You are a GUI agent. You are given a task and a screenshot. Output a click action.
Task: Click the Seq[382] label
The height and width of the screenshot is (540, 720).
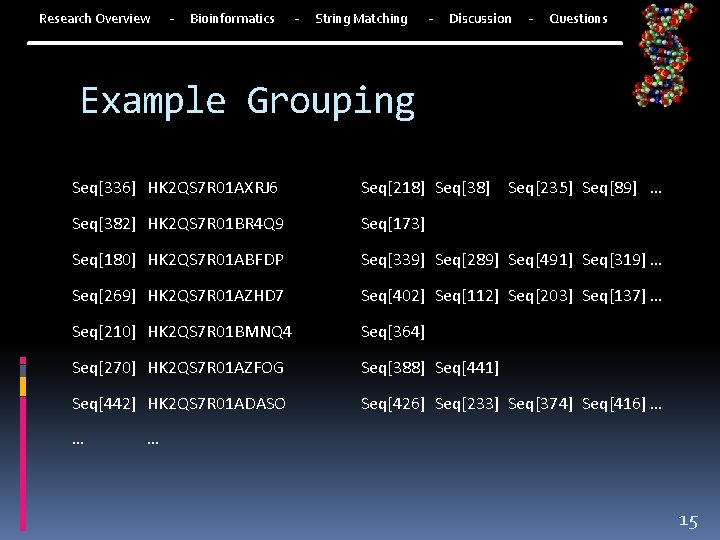click(x=104, y=224)
